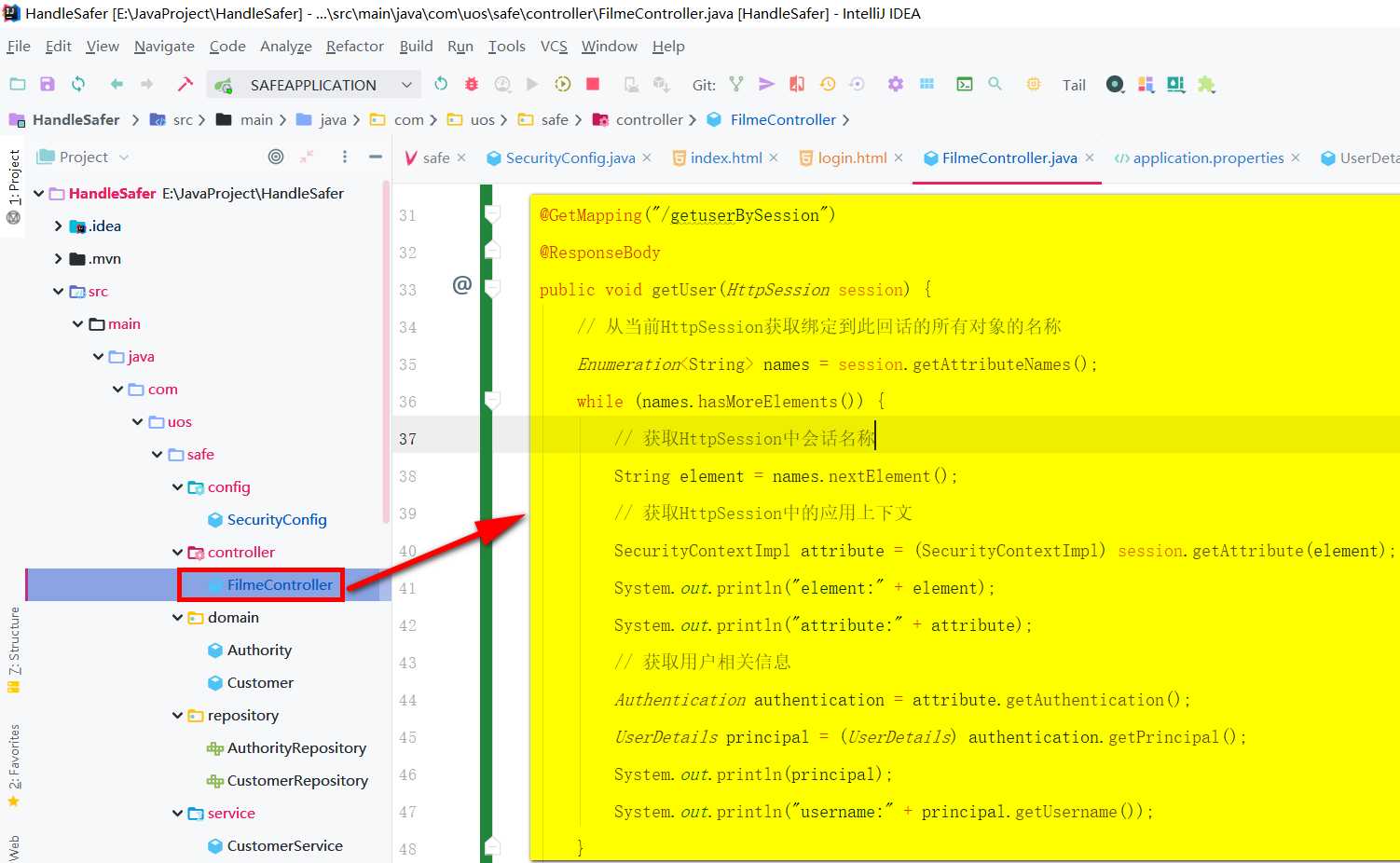Click the Save All toolbar icon
1400x863 pixels.
[x=48, y=84]
